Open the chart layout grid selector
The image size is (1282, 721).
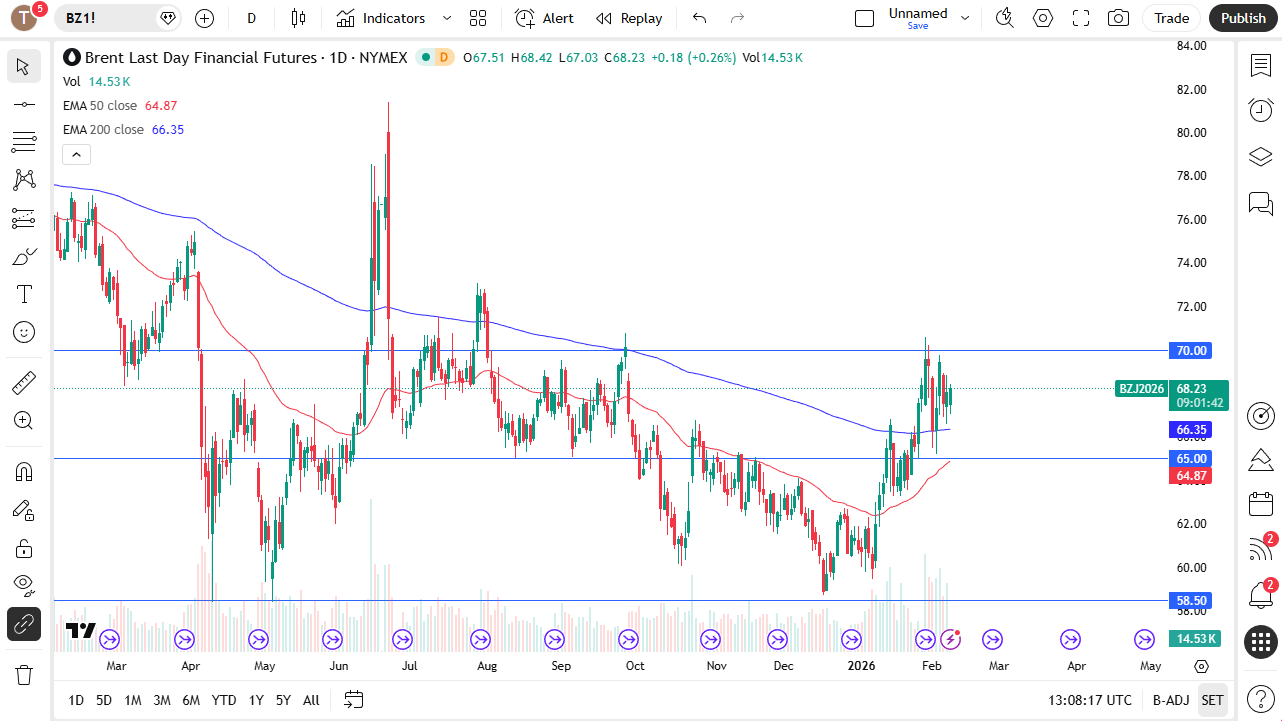tap(478, 18)
